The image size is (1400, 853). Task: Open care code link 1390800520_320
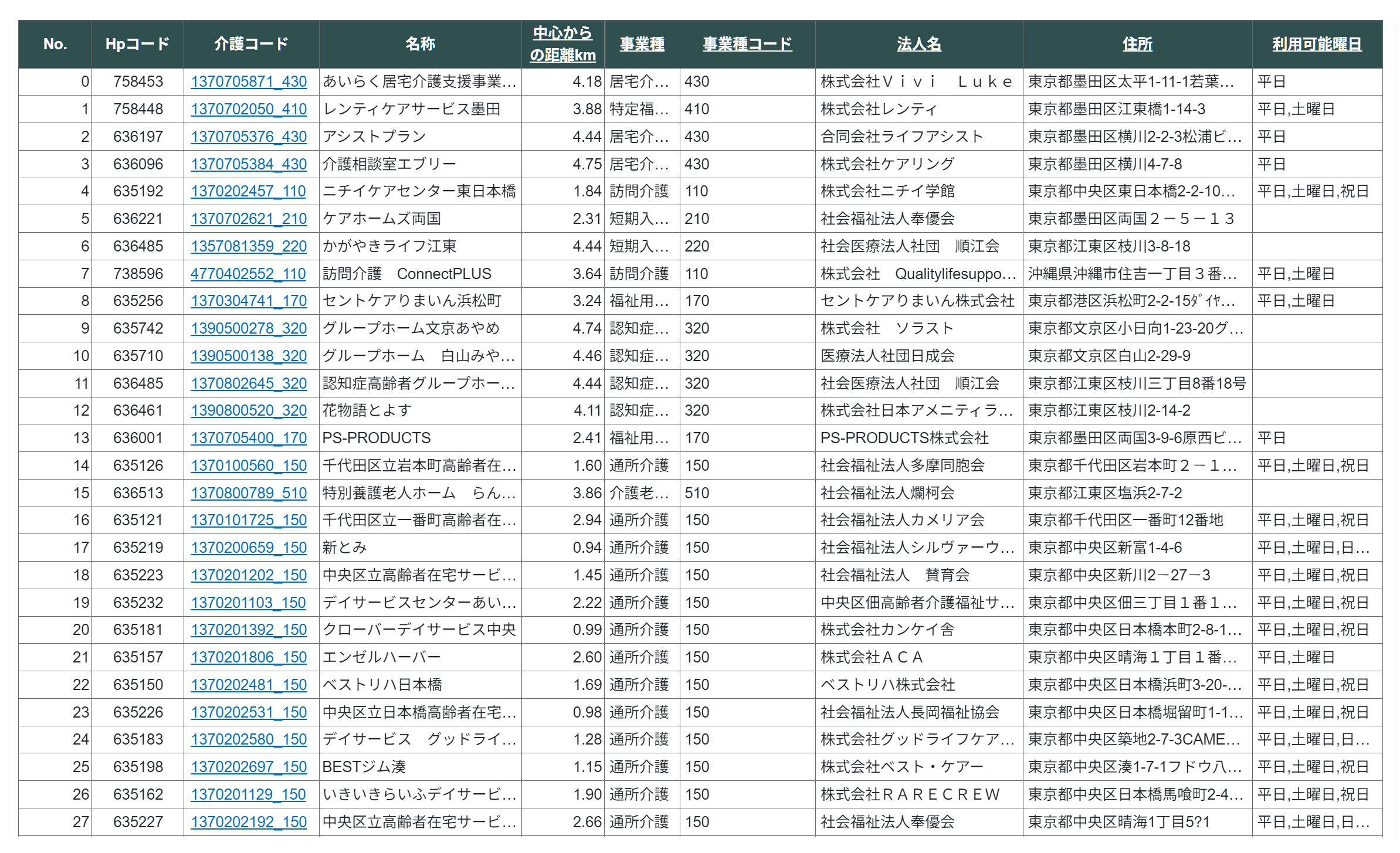tap(249, 410)
